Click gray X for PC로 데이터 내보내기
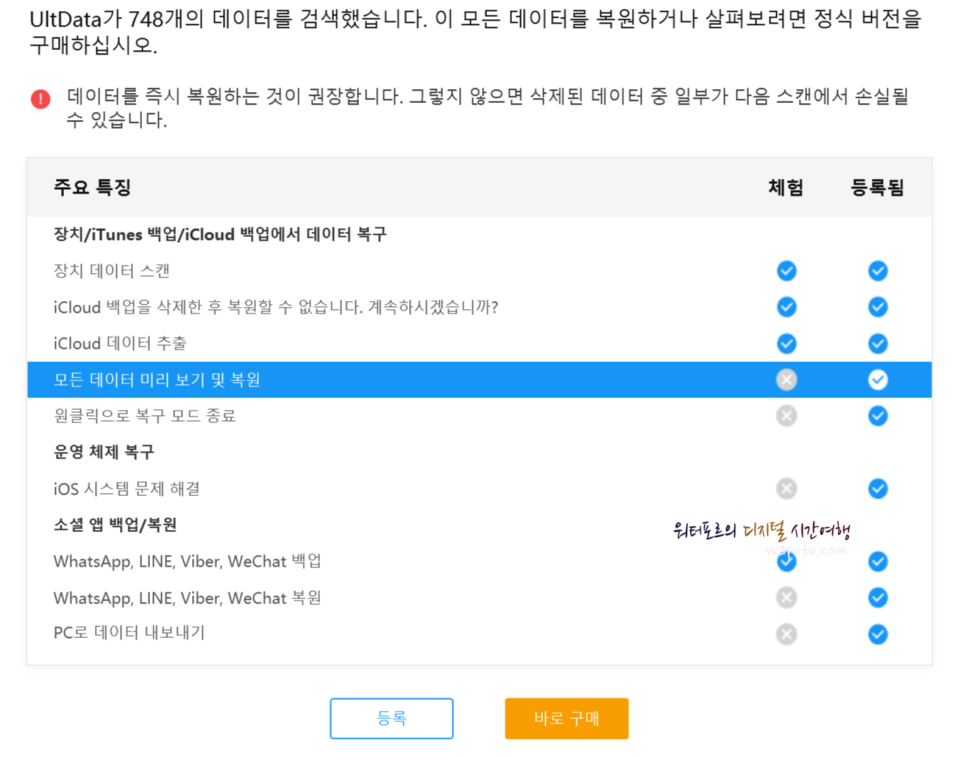This screenshot has height=758, width=966. (x=786, y=634)
